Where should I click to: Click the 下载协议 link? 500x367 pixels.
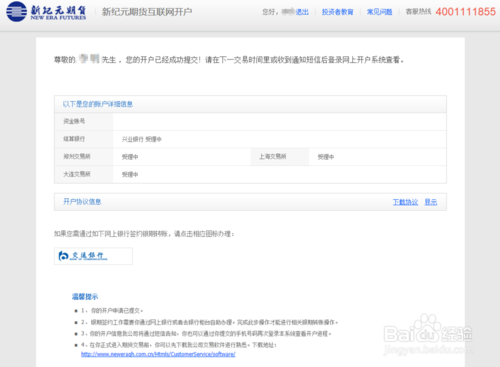405,202
